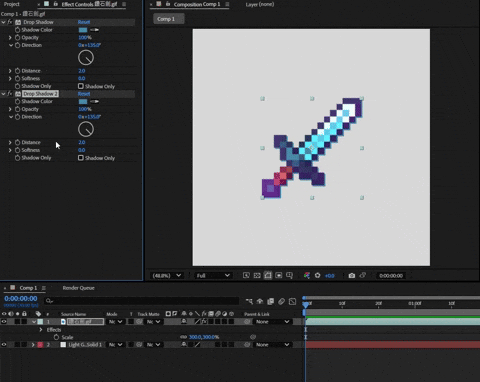Click Drop Shadow 2 Distance value 2.0
Viewport: 480px width, 382px height.
pos(82,142)
